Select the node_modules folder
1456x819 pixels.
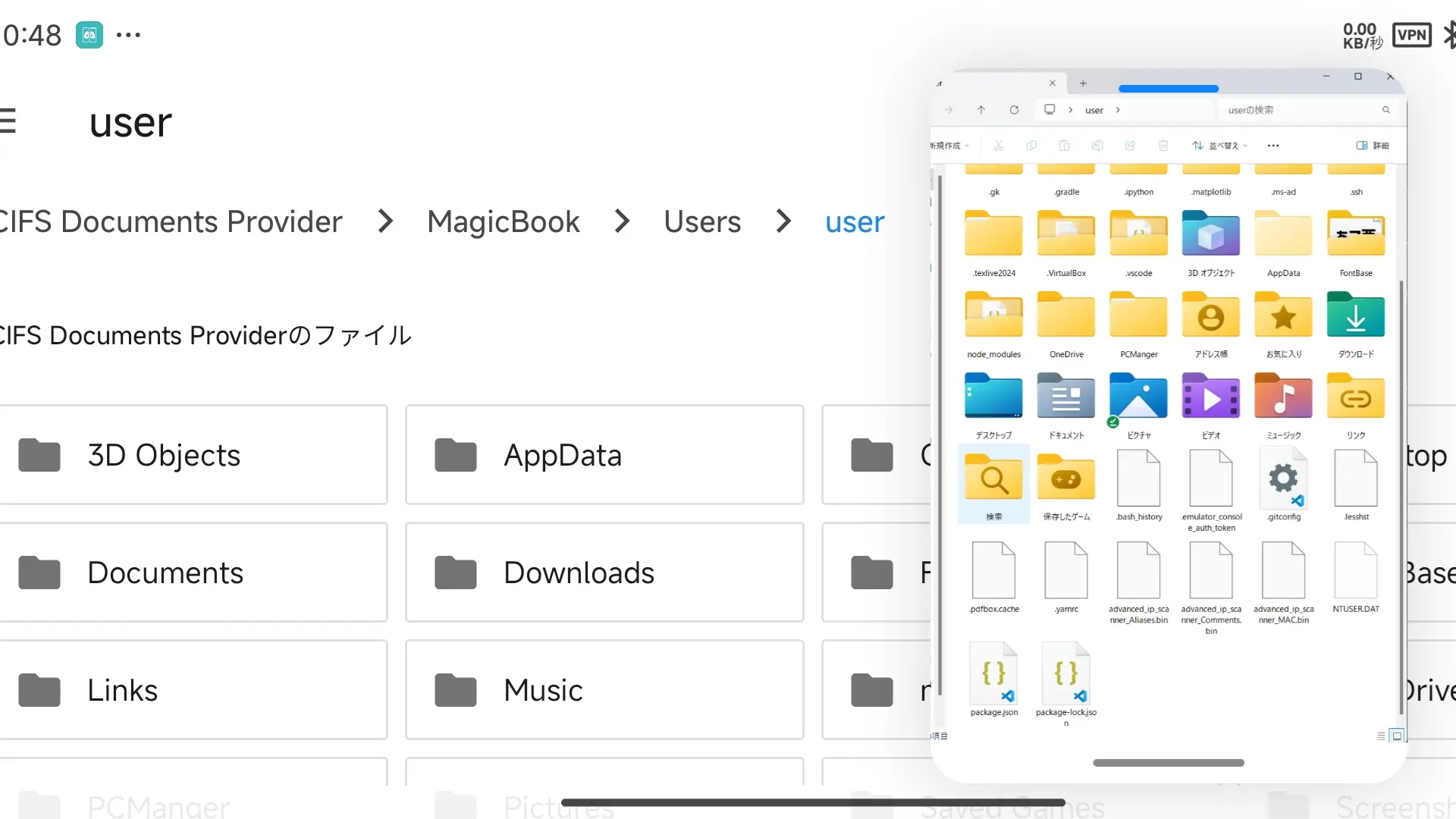click(993, 325)
